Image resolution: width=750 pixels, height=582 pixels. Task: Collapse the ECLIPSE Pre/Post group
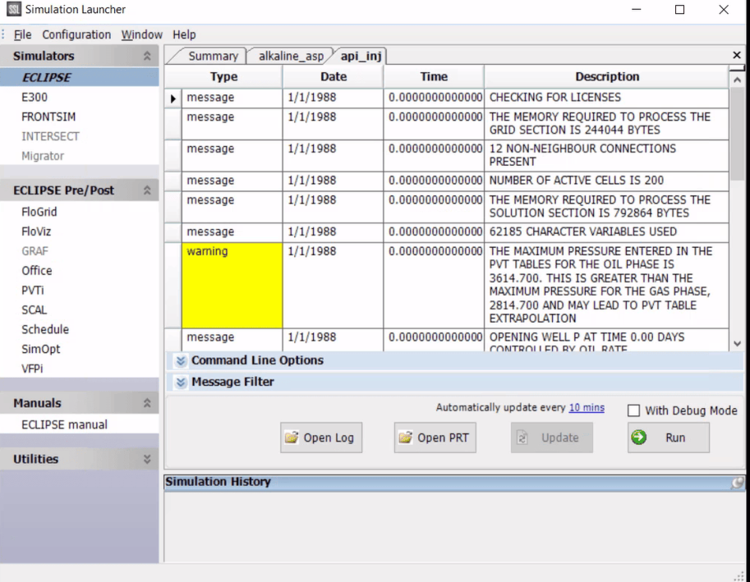point(147,190)
